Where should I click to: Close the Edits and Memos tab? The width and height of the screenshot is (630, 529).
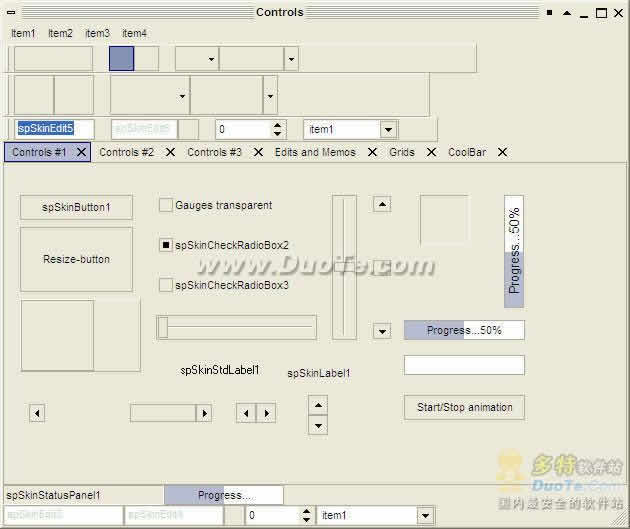(372, 152)
